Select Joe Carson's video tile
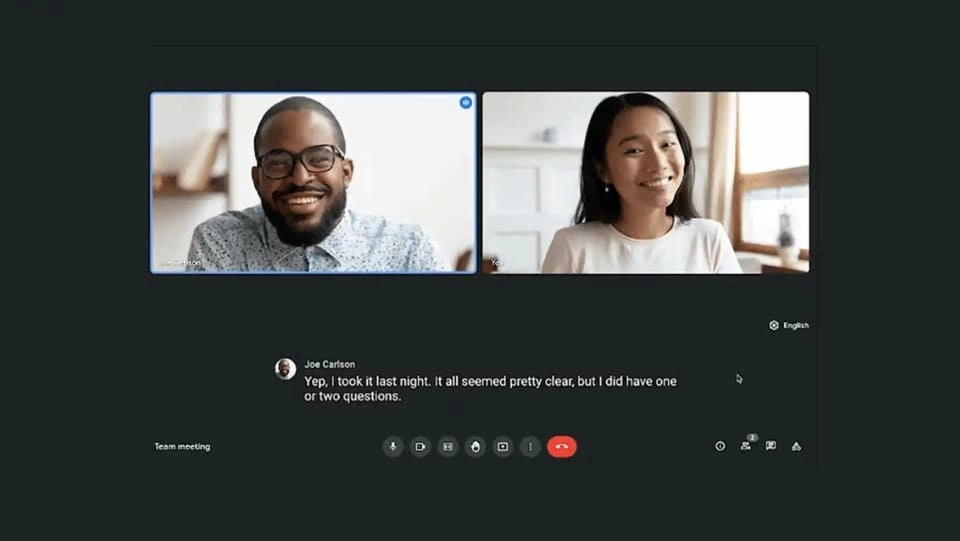 coord(313,182)
